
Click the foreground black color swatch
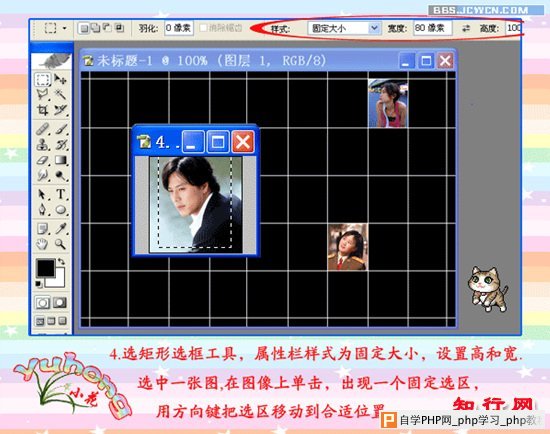(46, 268)
